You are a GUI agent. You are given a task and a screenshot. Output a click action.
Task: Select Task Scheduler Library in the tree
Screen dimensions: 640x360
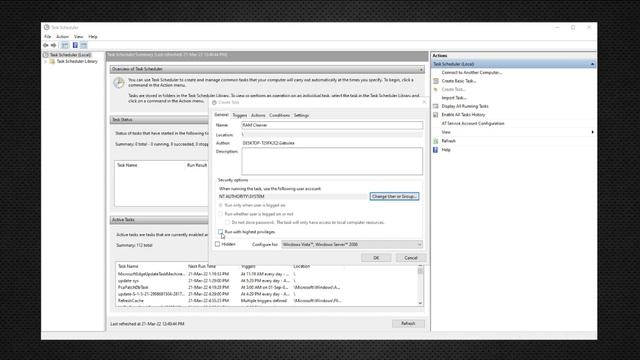[77, 61]
